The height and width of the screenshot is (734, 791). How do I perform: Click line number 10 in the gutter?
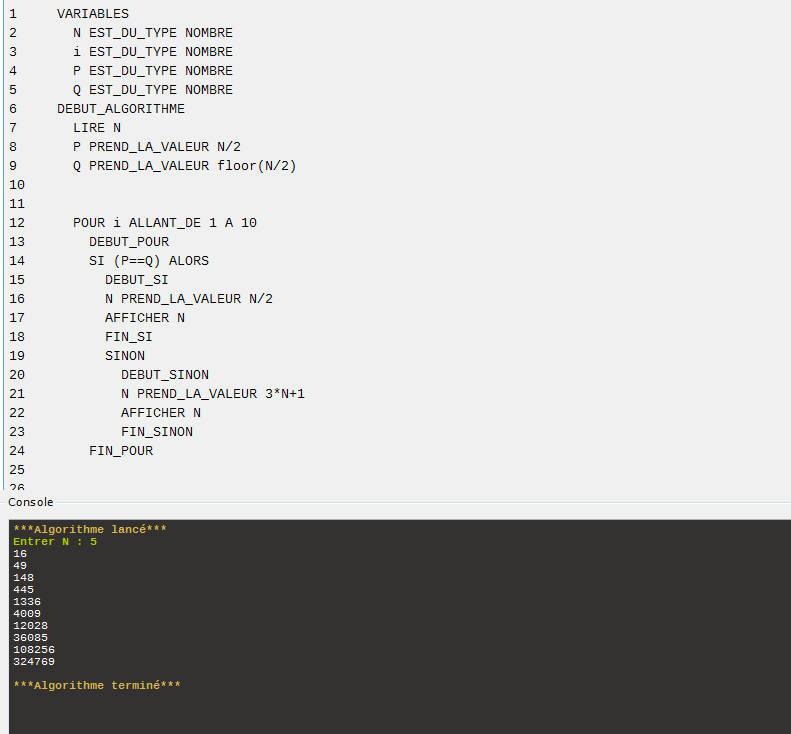click(x=16, y=185)
